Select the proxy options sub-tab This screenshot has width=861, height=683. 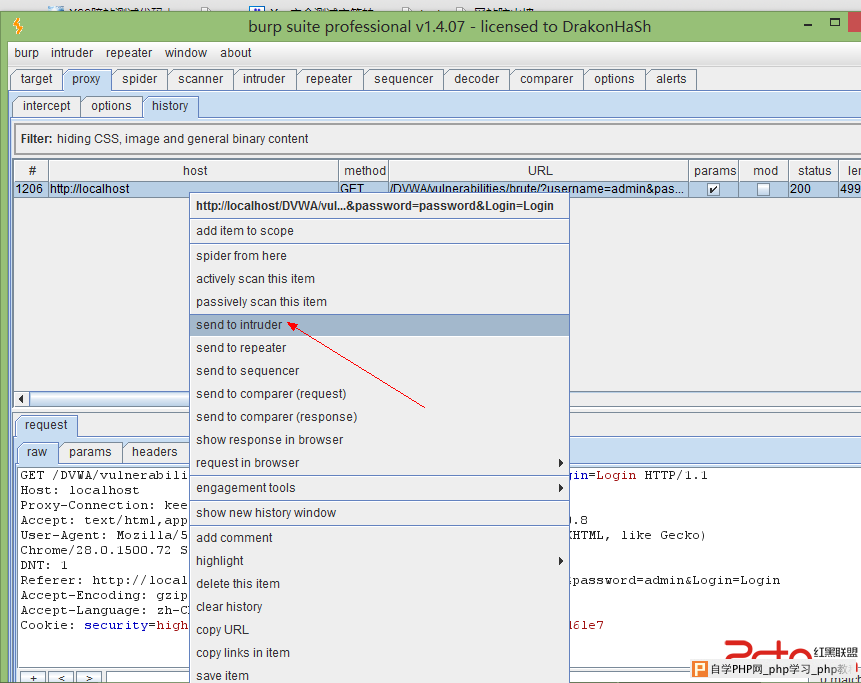point(111,106)
